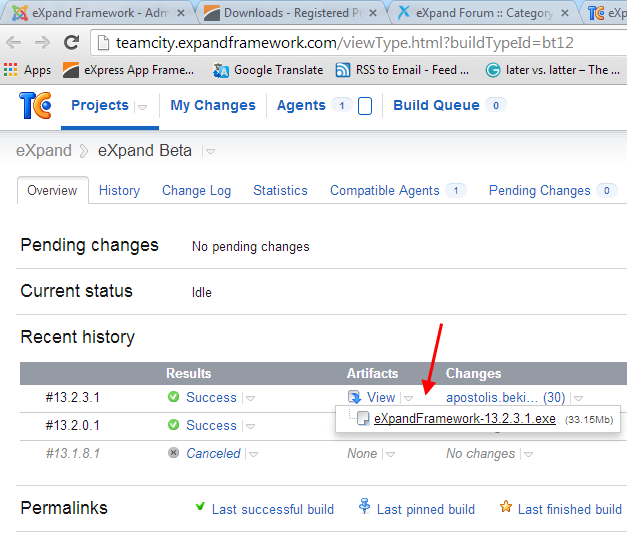Click the Build Queue count badge
Viewport: 627px width, 549px height.
point(496,105)
